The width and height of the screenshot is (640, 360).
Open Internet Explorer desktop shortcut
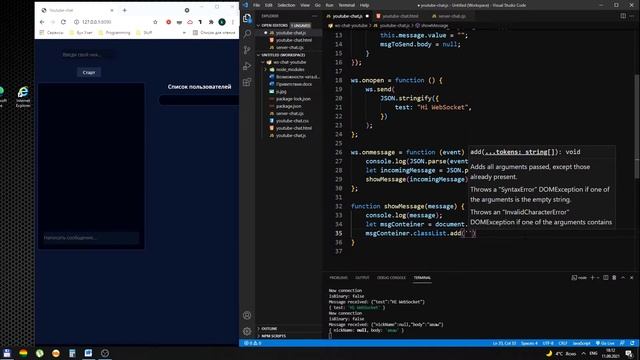tap(23, 97)
